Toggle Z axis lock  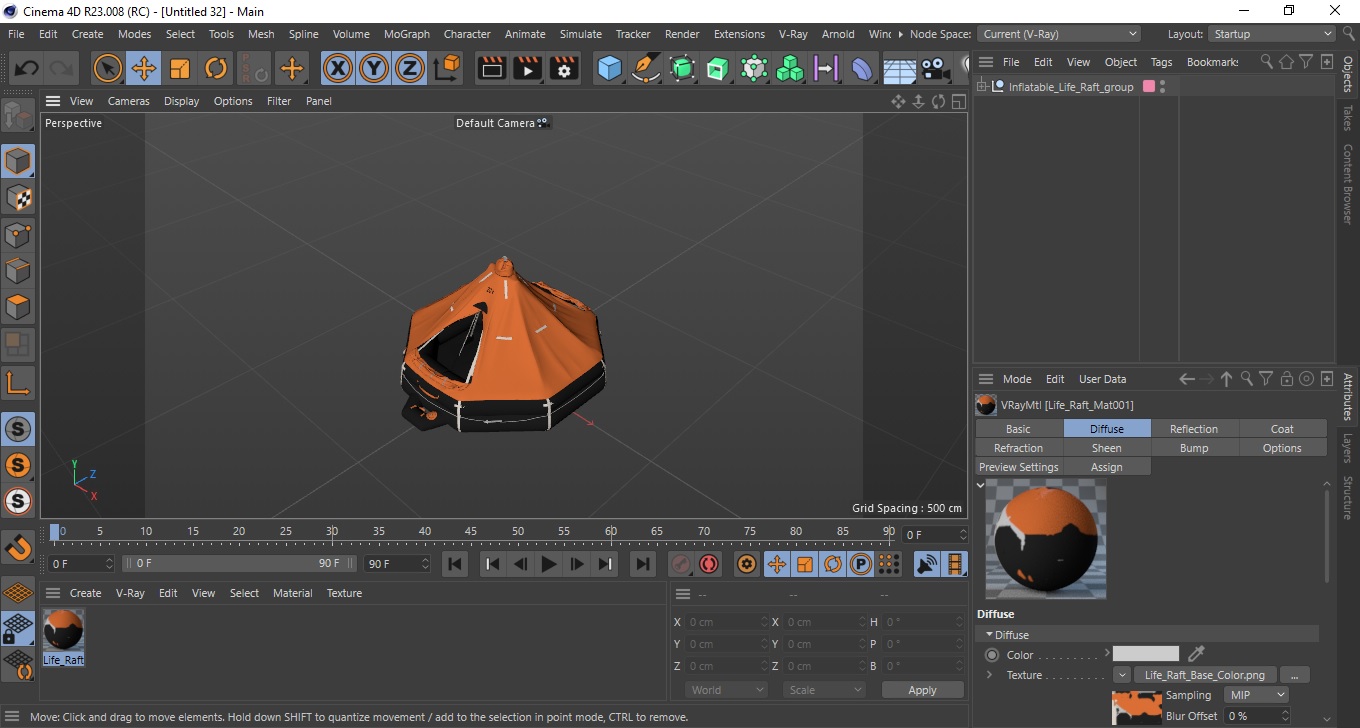coord(410,68)
